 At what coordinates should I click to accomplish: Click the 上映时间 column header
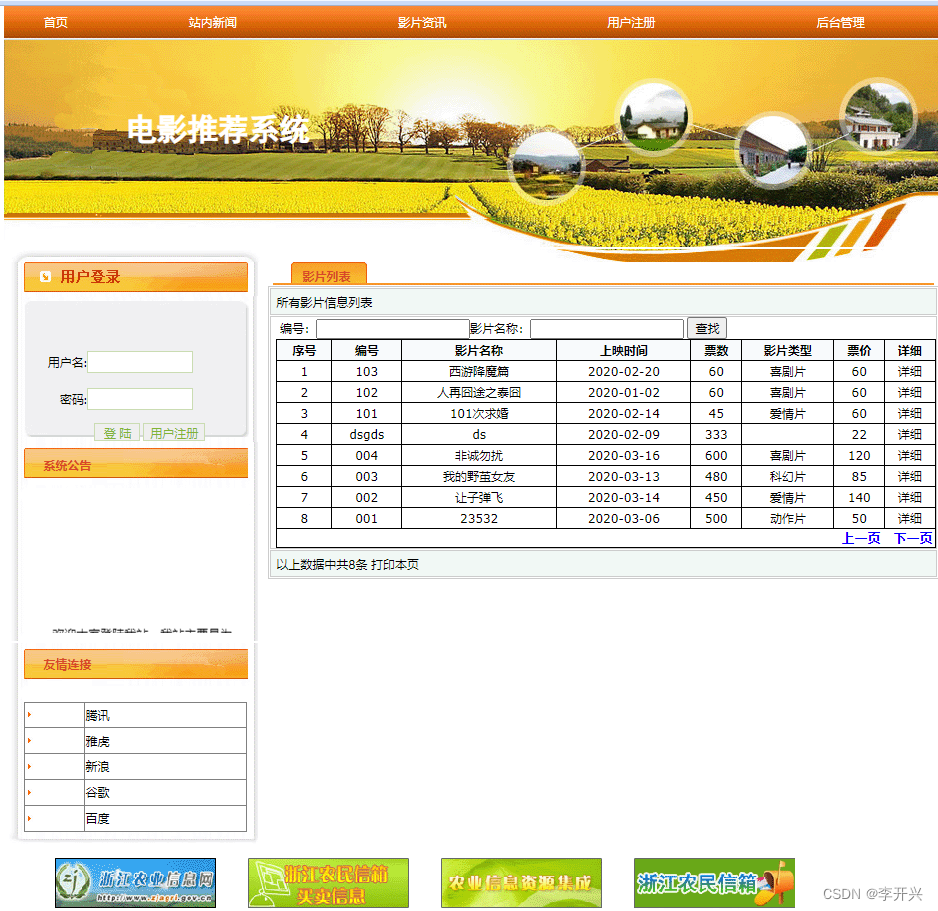623,351
